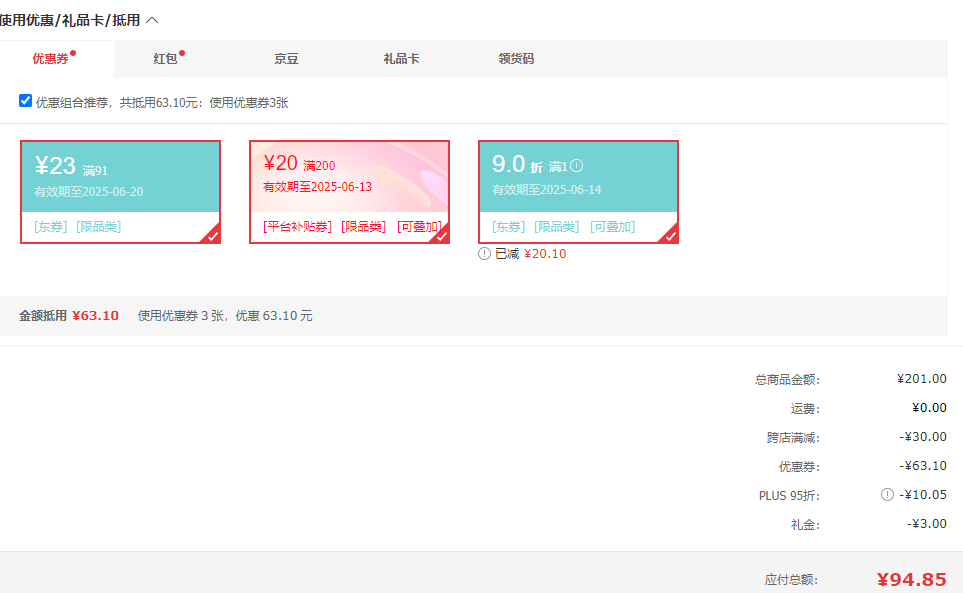Switch to the 礼品卡 tab
This screenshot has height=593, width=963.
[x=401, y=59]
